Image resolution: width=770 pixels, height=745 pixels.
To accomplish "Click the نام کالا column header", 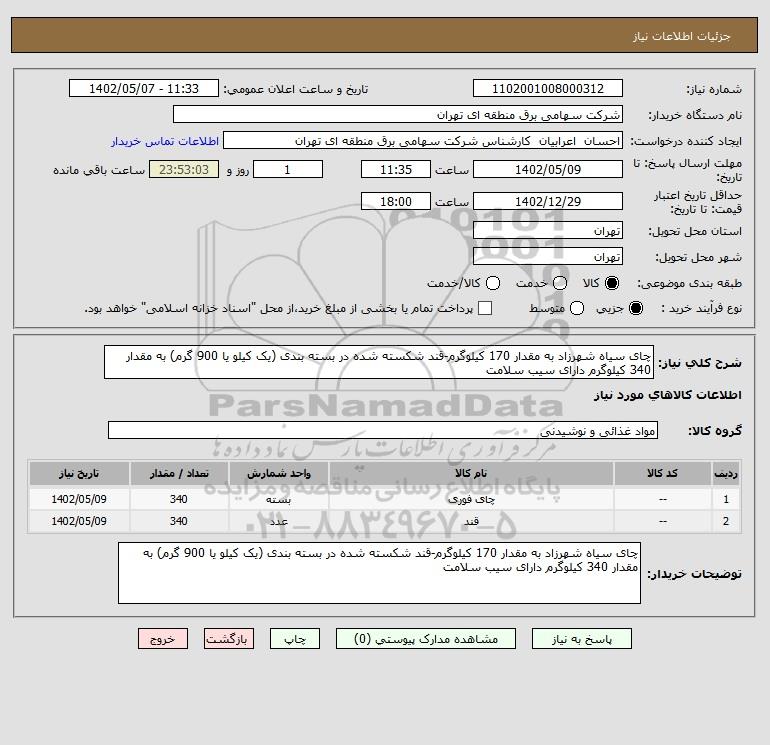I will click(471, 473).
